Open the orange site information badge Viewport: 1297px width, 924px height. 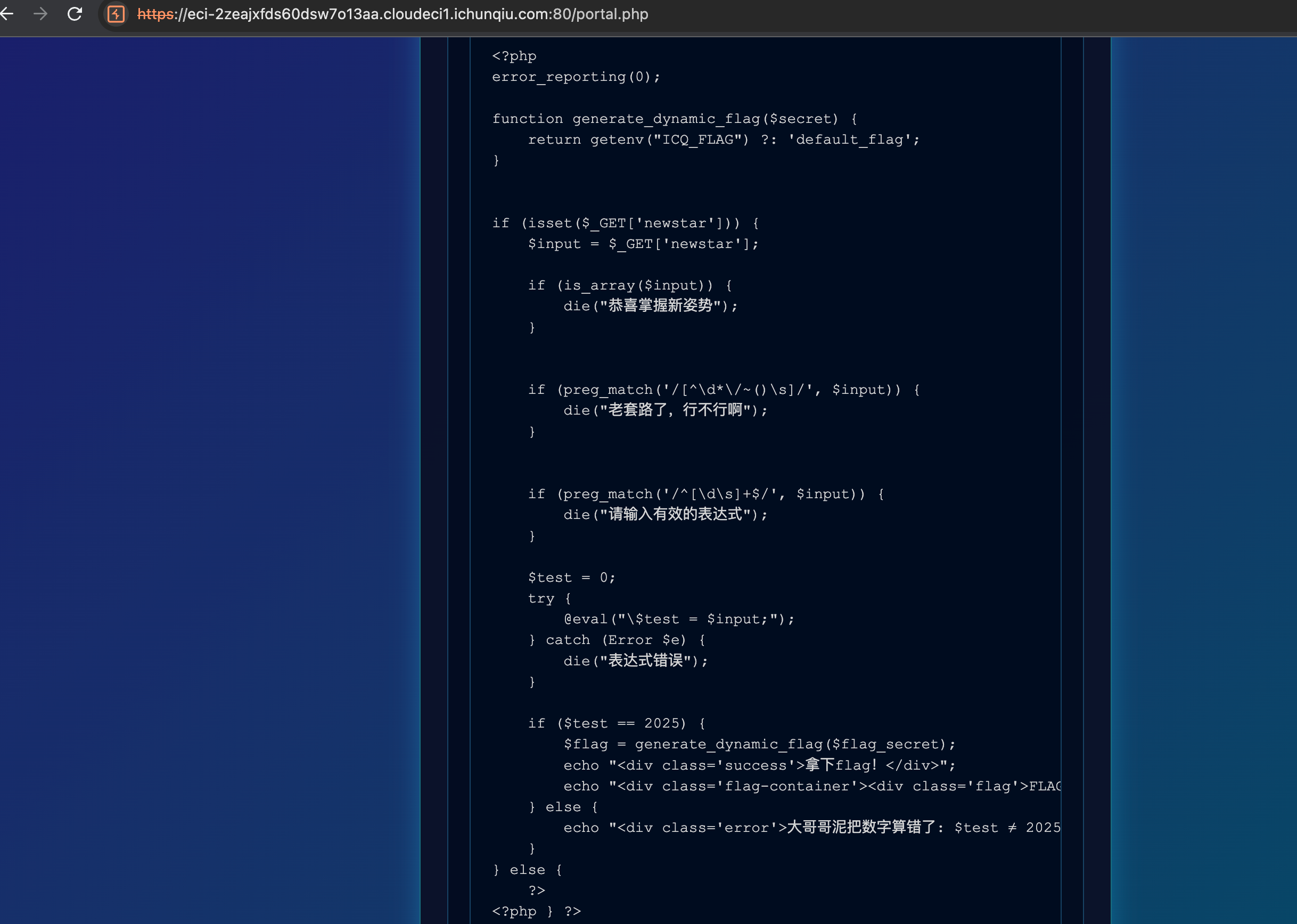(x=116, y=14)
